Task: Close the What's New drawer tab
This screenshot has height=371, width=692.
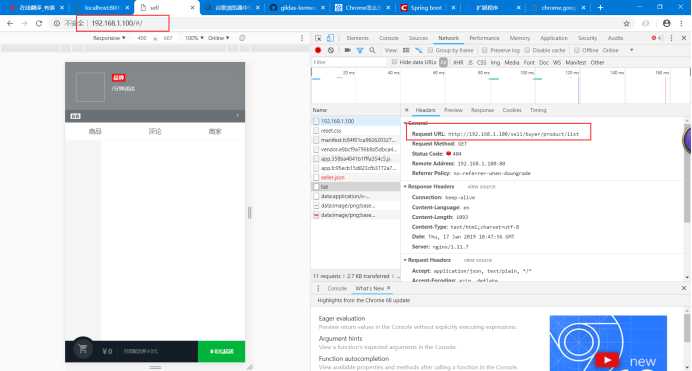Action: 389,288
